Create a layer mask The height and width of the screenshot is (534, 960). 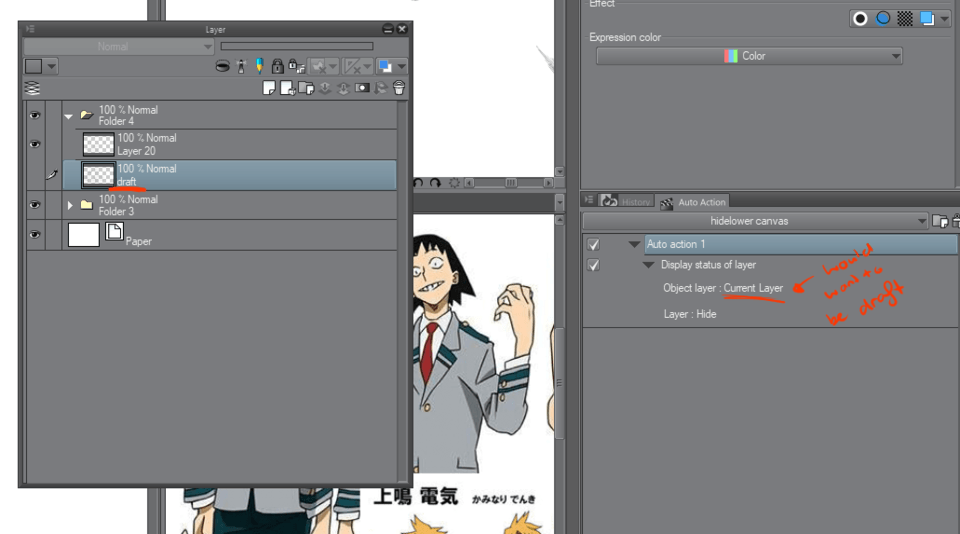(x=362, y=88)
